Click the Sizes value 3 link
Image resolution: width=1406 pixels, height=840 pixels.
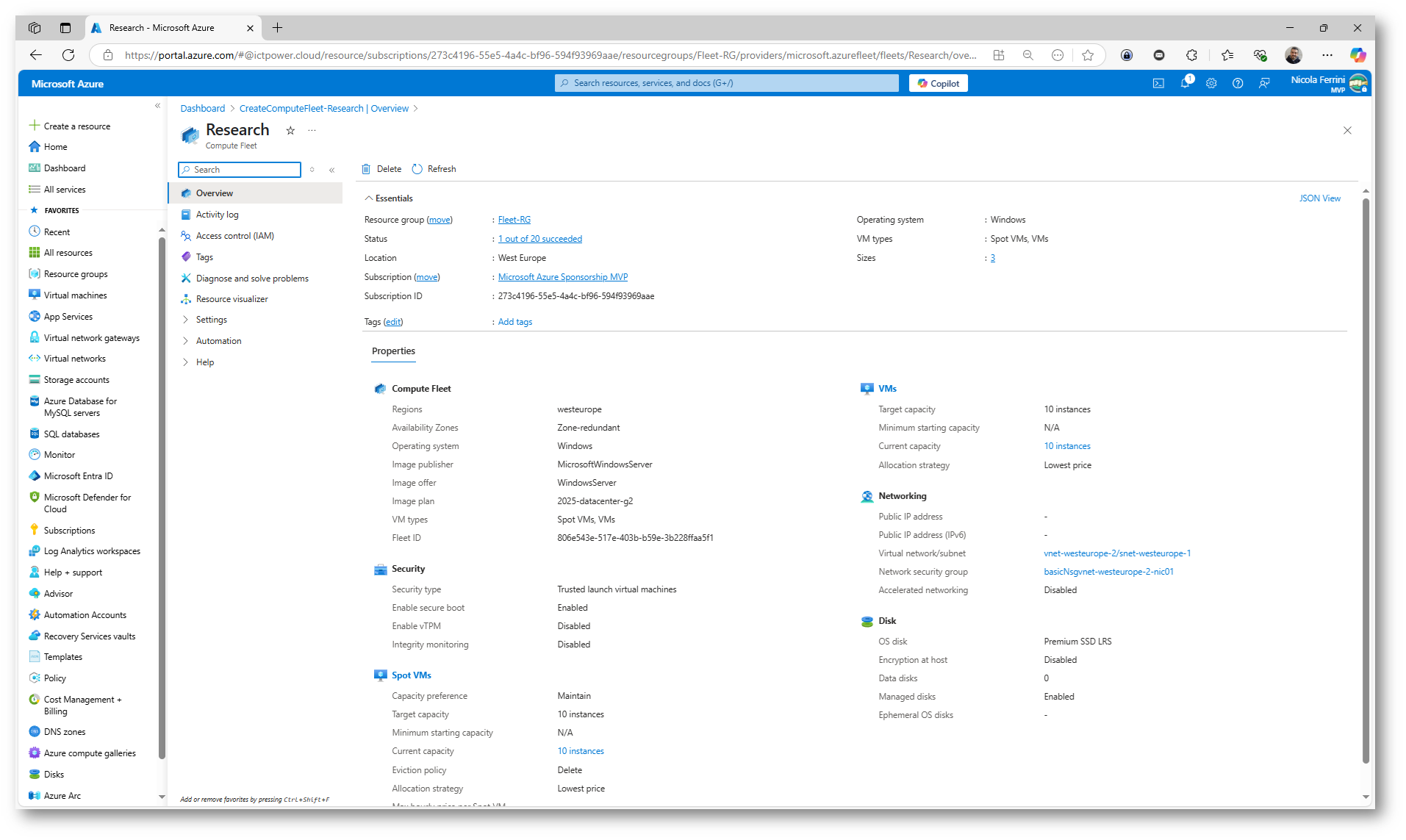coord(992,258)
